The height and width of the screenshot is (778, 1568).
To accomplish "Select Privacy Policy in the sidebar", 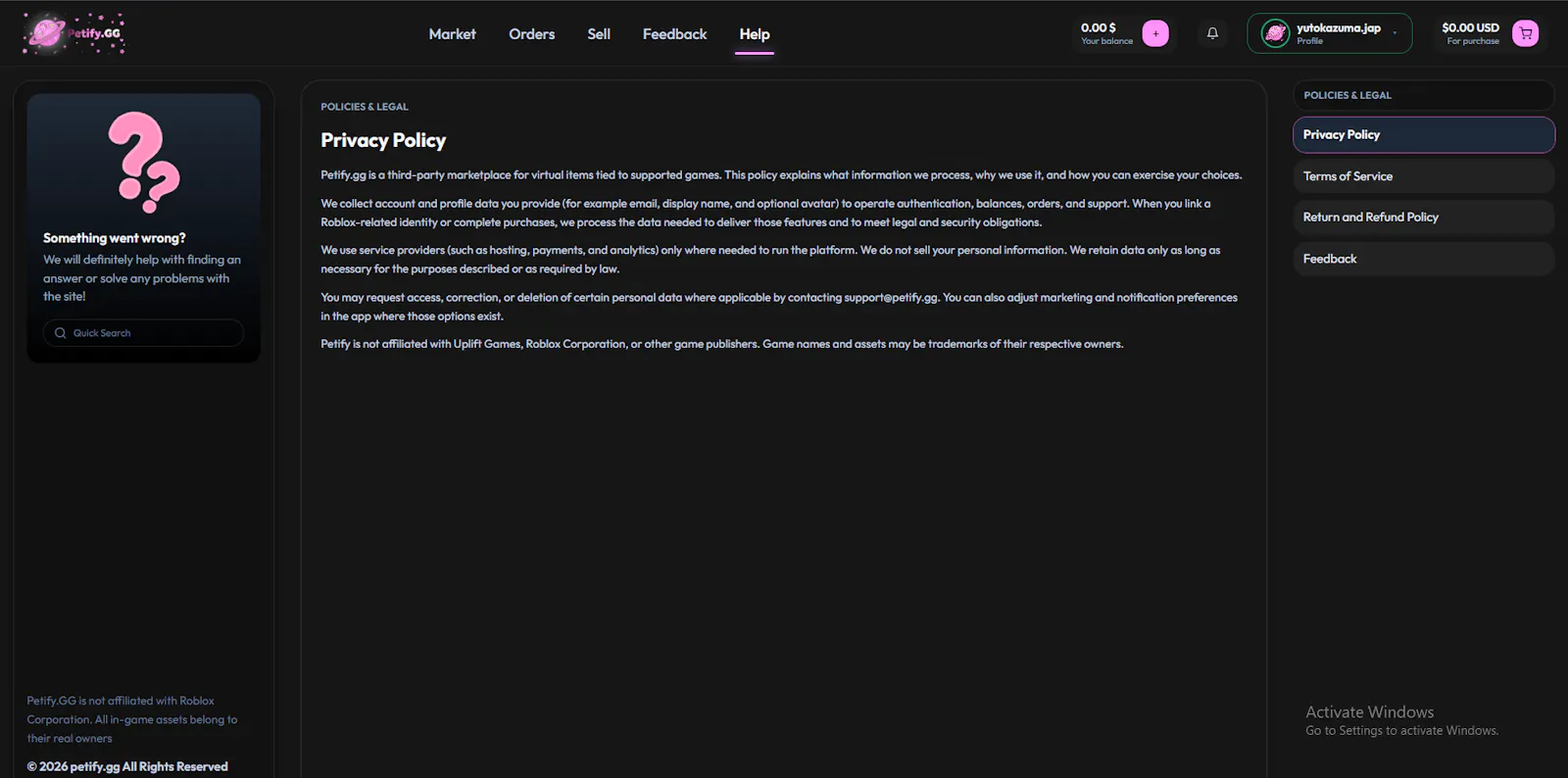I will tap(1424, 135).
